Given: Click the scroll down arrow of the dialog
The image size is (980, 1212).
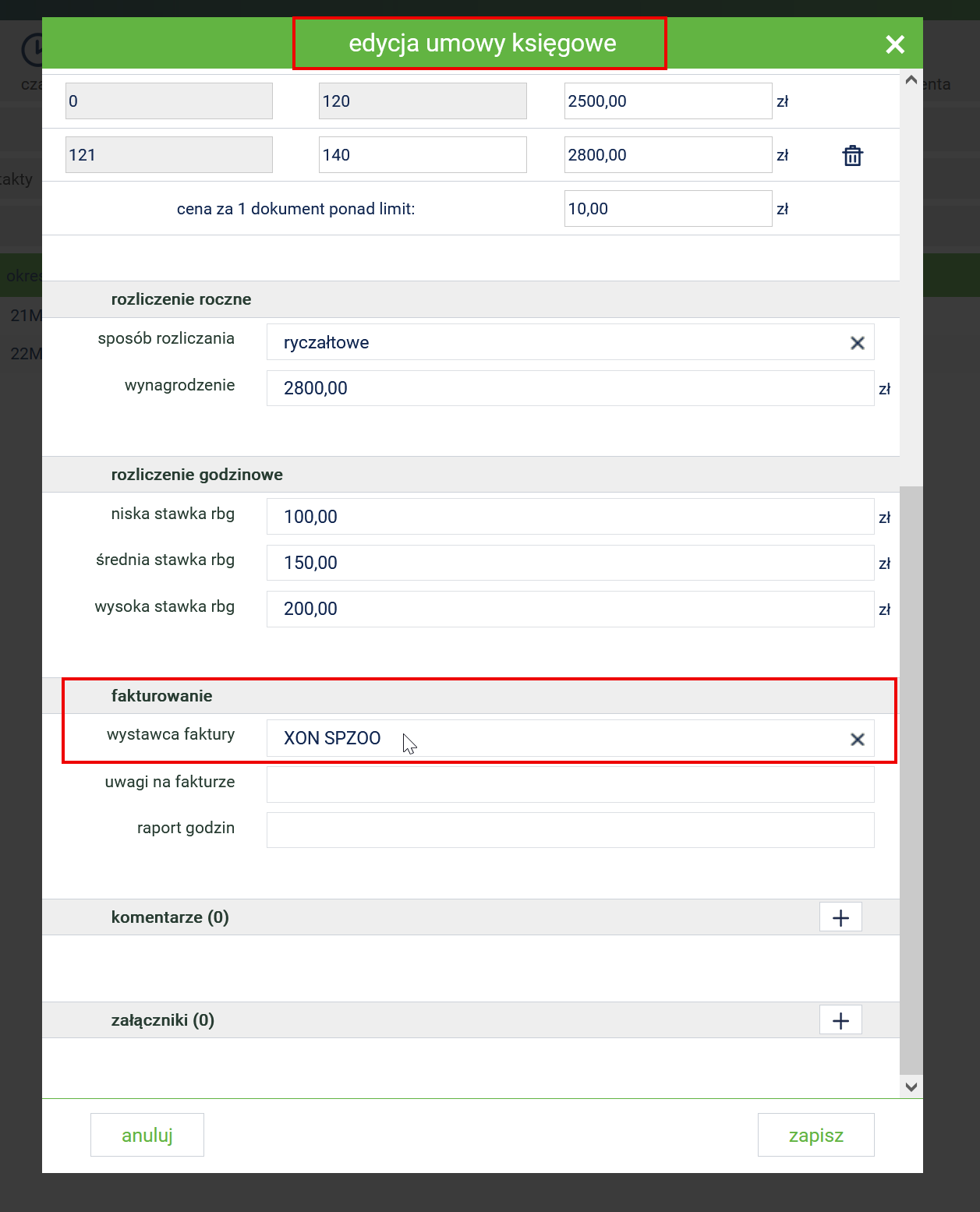Looking at the screenshot, I should 911,1087.
